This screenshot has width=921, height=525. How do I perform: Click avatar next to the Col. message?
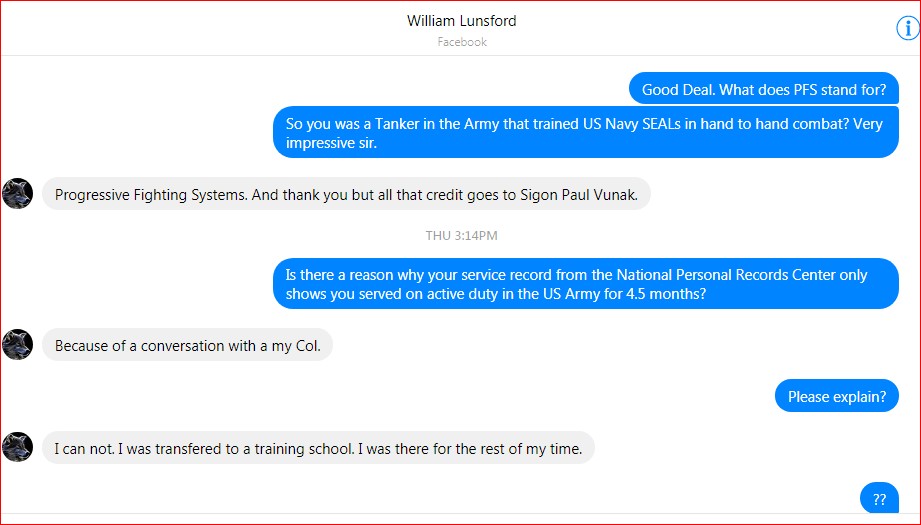(x=18, y=345)
